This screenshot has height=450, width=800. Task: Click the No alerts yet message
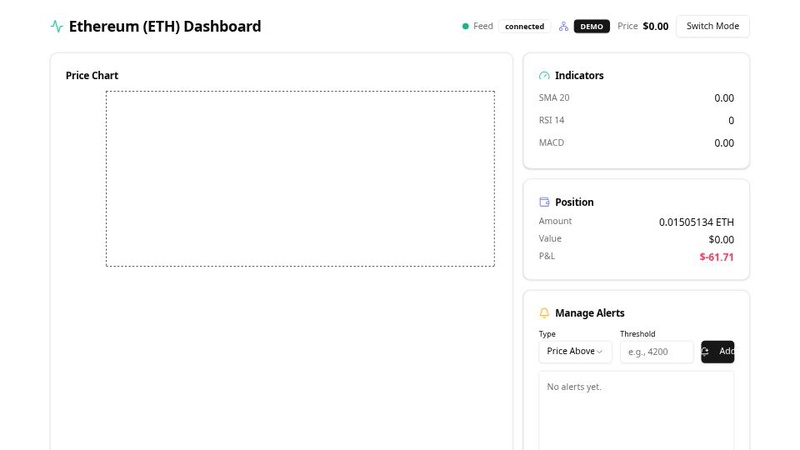coord(574,387)
